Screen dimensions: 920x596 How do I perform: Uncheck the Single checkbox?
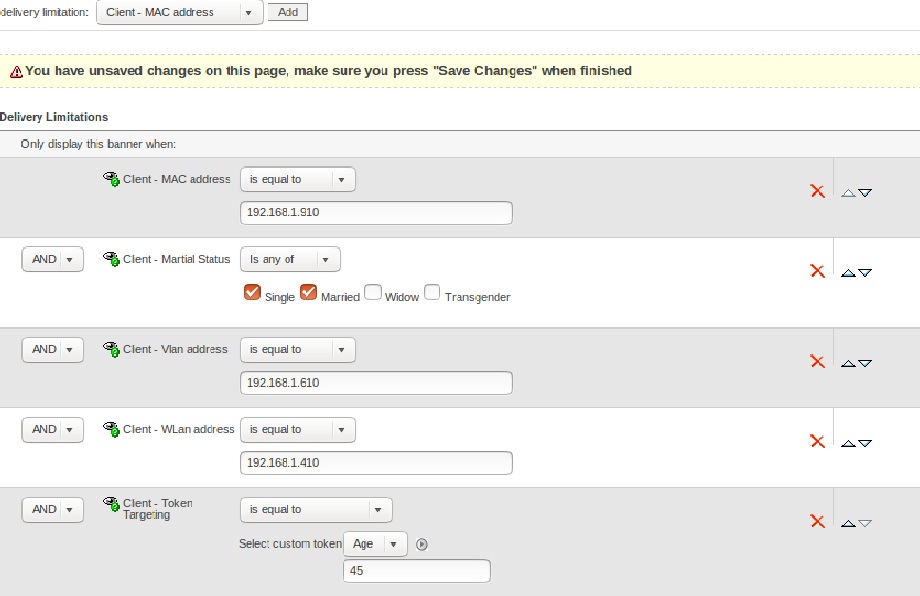[x=252, y=293]
